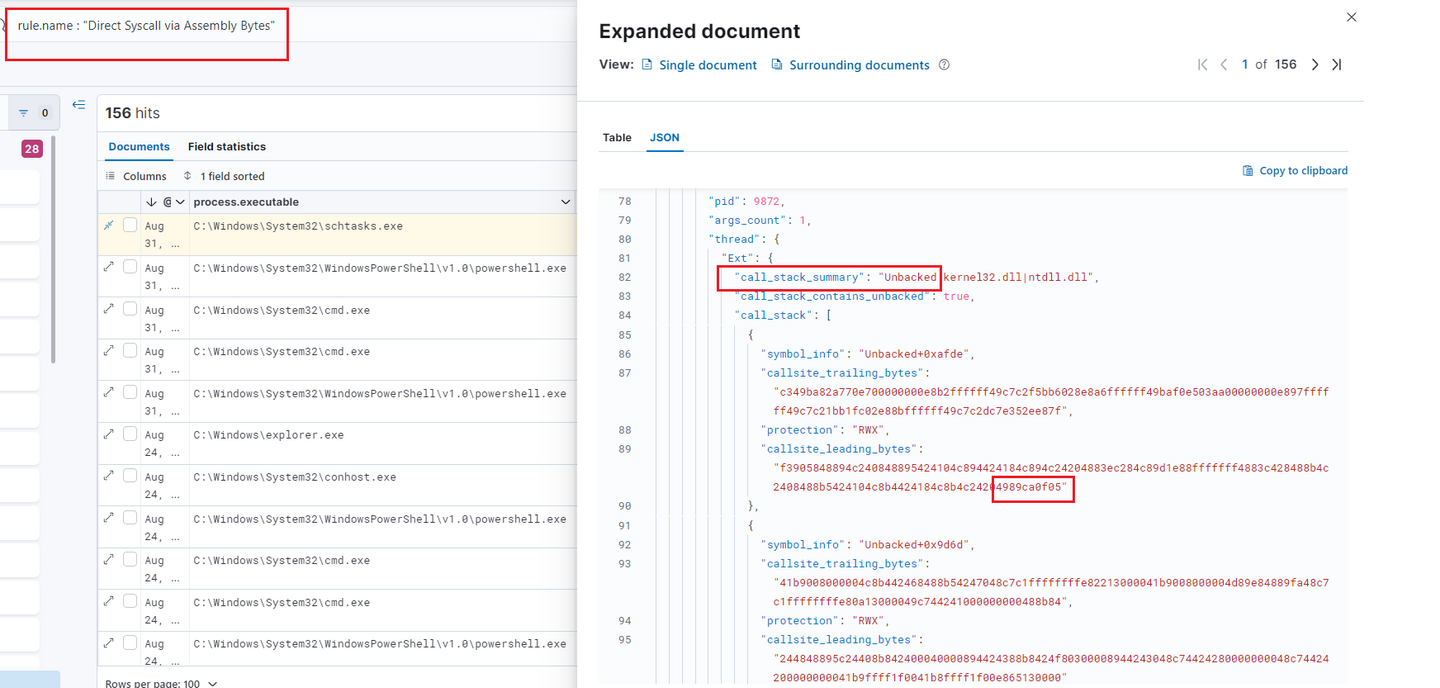Open process.executable column header menu
1440x688 pixels.
coord(565,202)
